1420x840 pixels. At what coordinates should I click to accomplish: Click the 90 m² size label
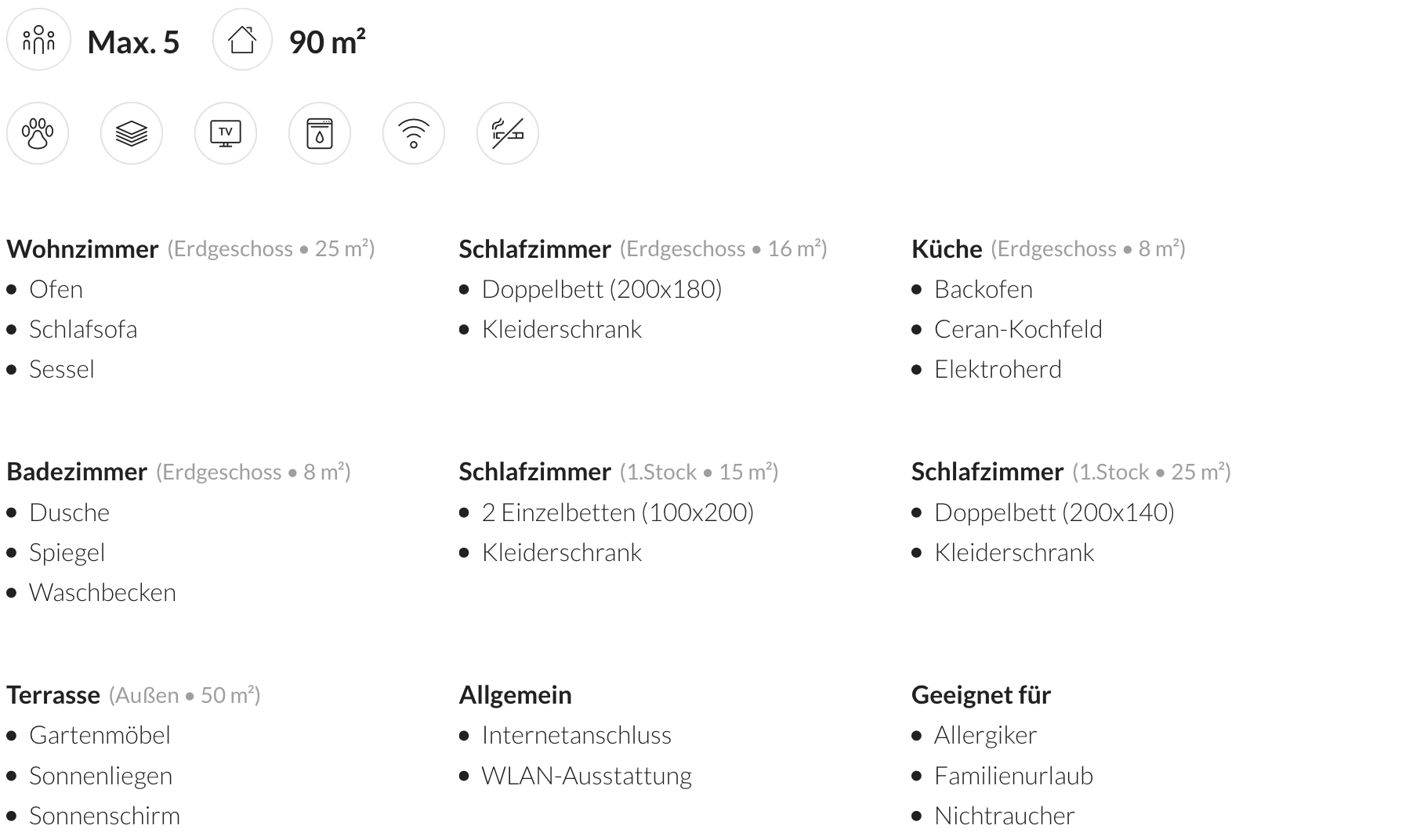[x=327, y=42]
